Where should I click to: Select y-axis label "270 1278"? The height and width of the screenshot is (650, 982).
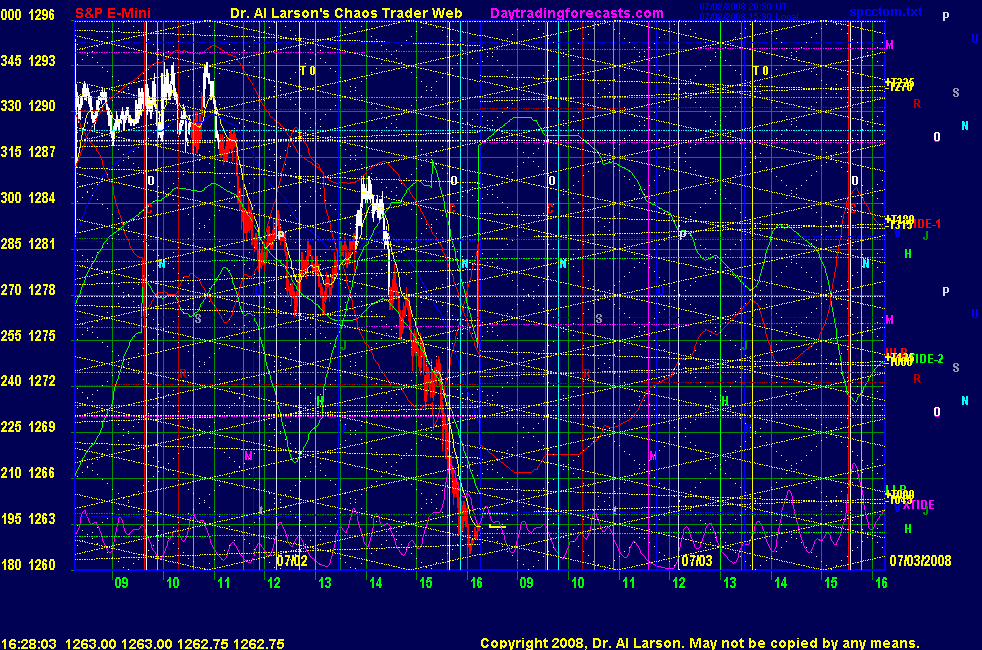28,290
